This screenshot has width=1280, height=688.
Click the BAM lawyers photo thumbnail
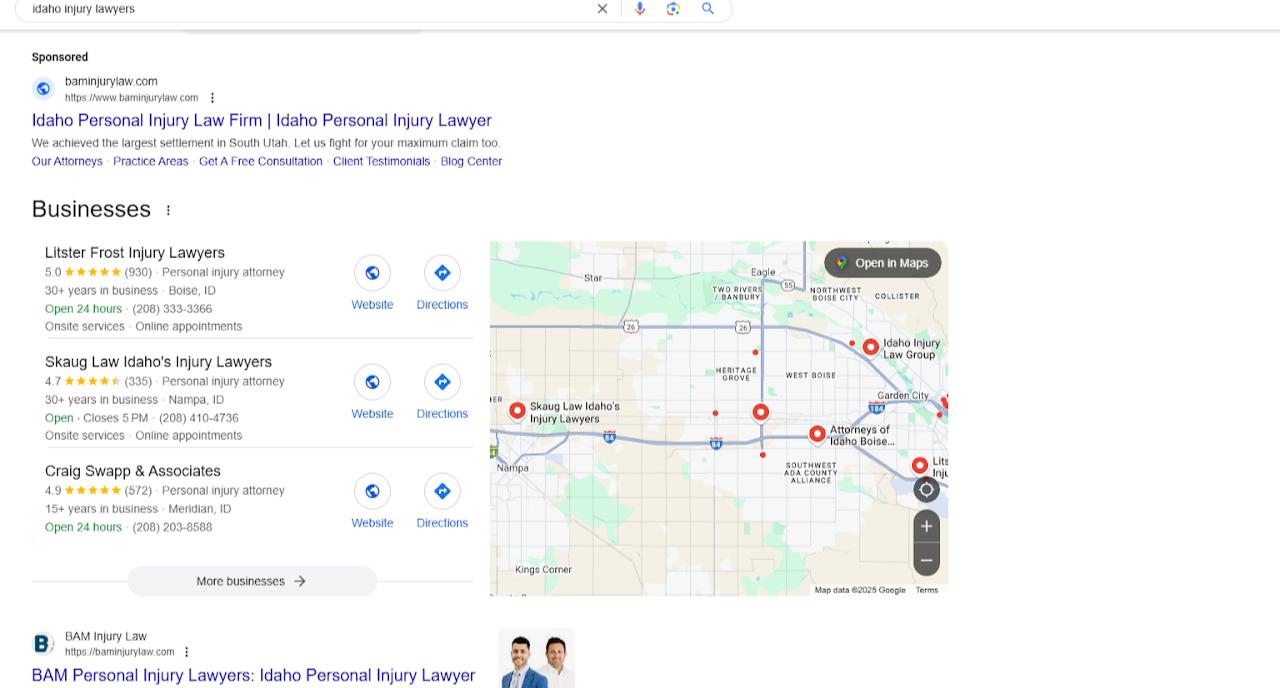[x=536, y=659]
